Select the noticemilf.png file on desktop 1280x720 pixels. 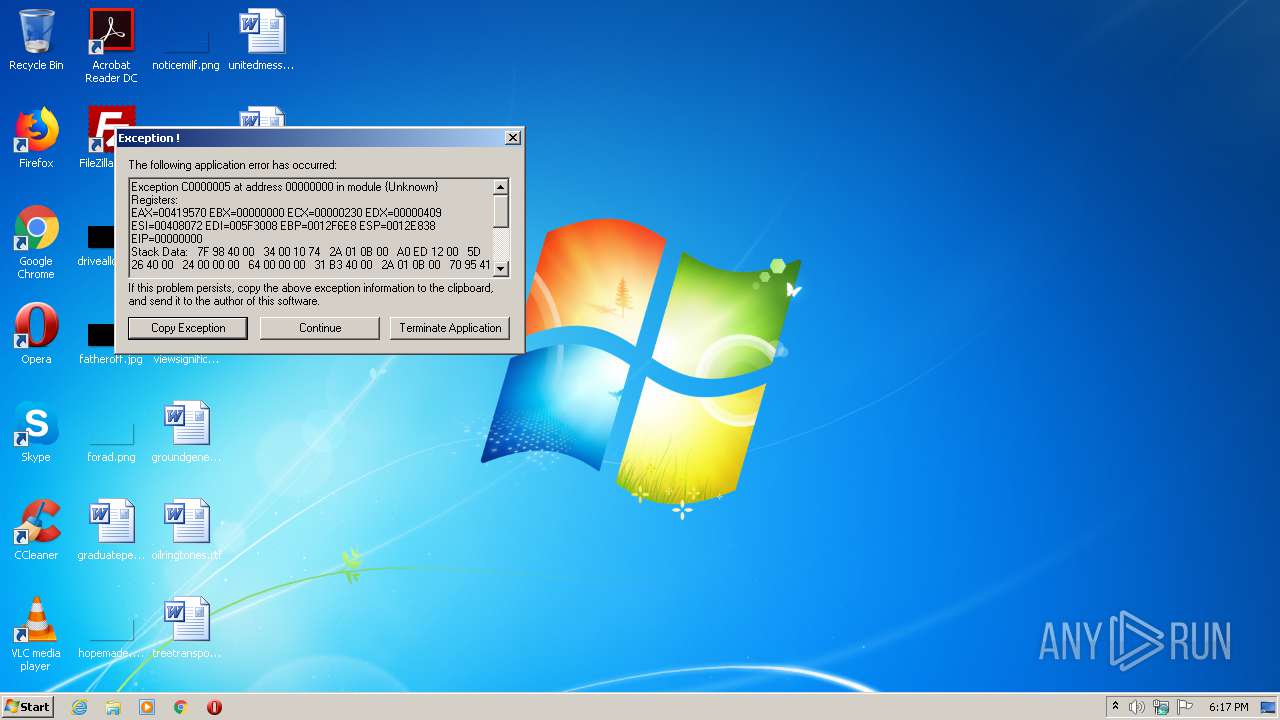(186, 40)
